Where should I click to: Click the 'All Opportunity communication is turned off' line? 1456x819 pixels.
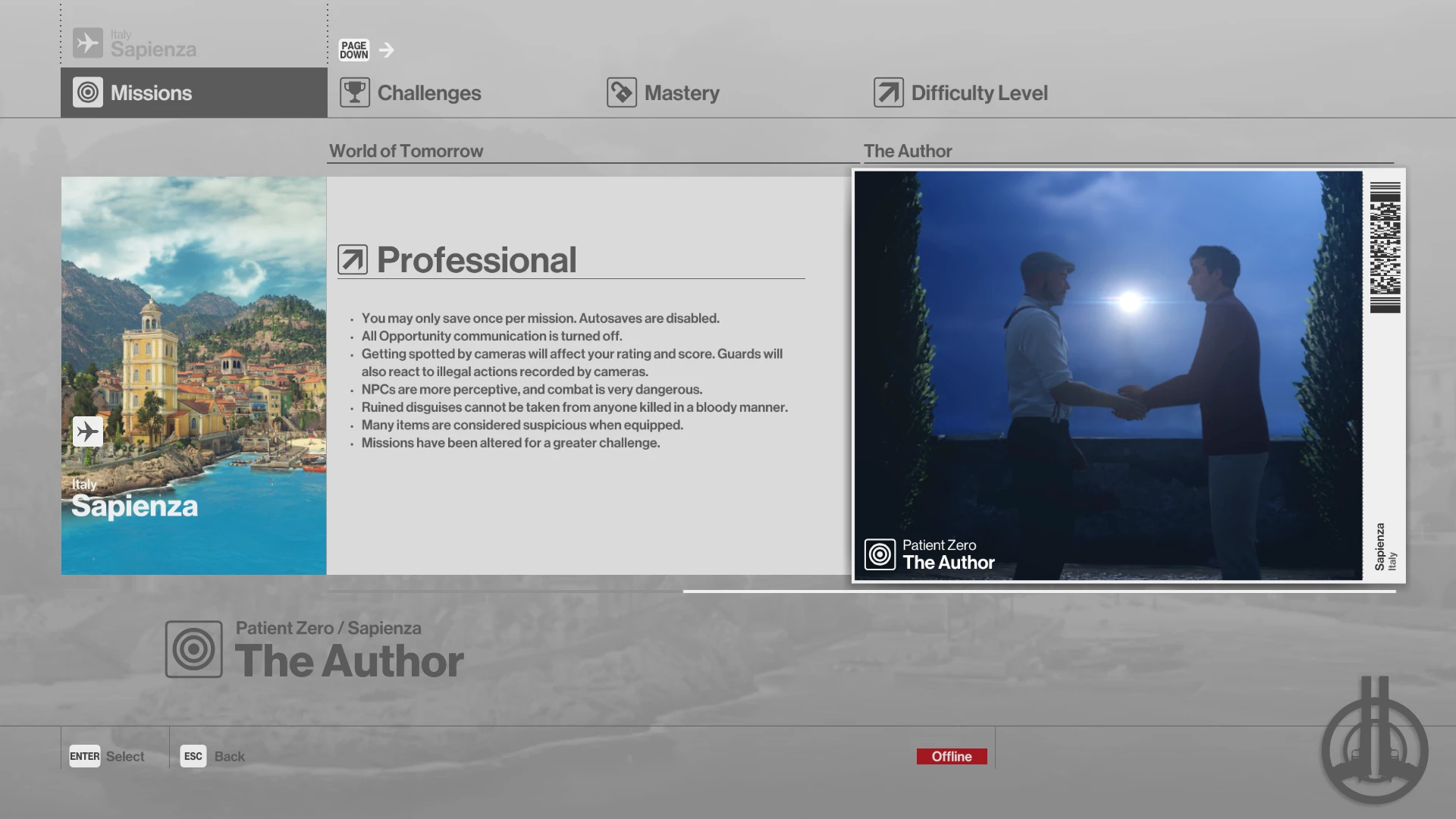pyautogui.click(x=492, y=336)
